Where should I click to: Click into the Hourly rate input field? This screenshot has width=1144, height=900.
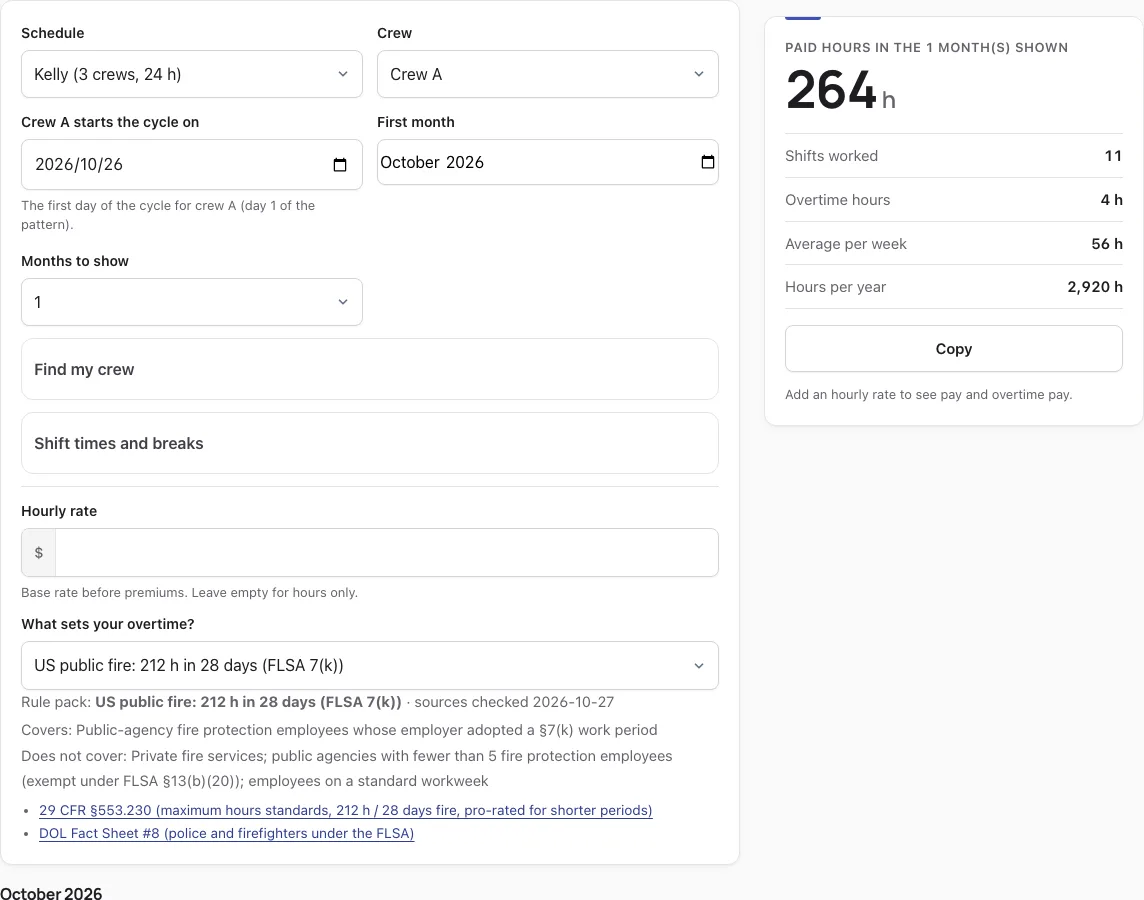pos(387,553)
